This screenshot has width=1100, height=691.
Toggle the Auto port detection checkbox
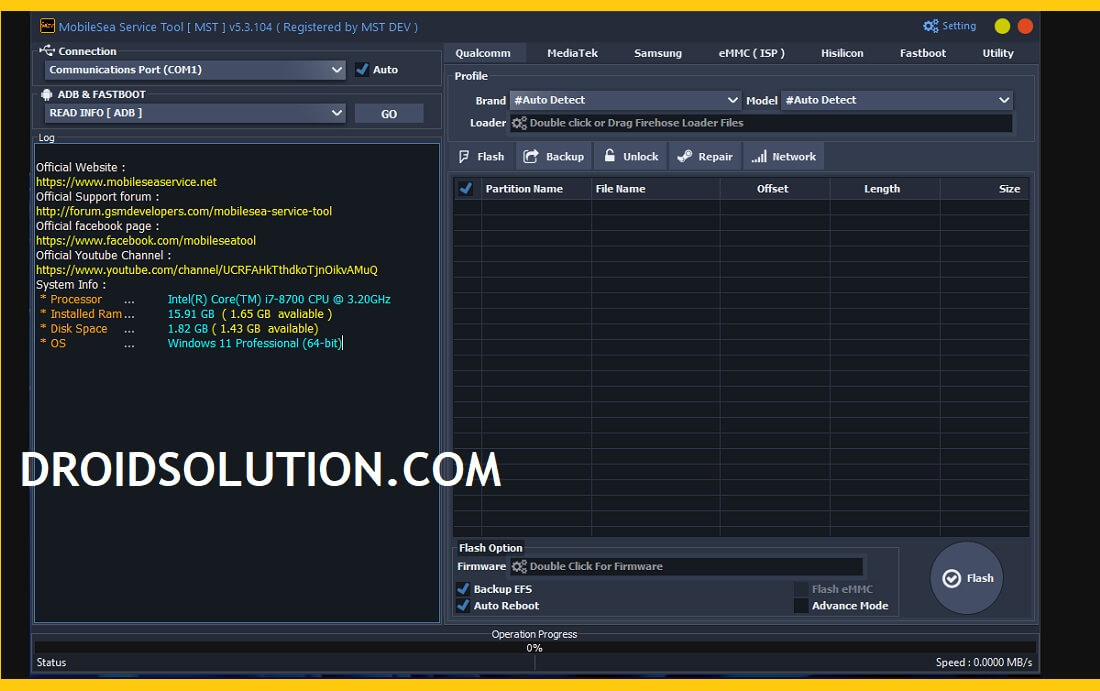coord(362,69)
